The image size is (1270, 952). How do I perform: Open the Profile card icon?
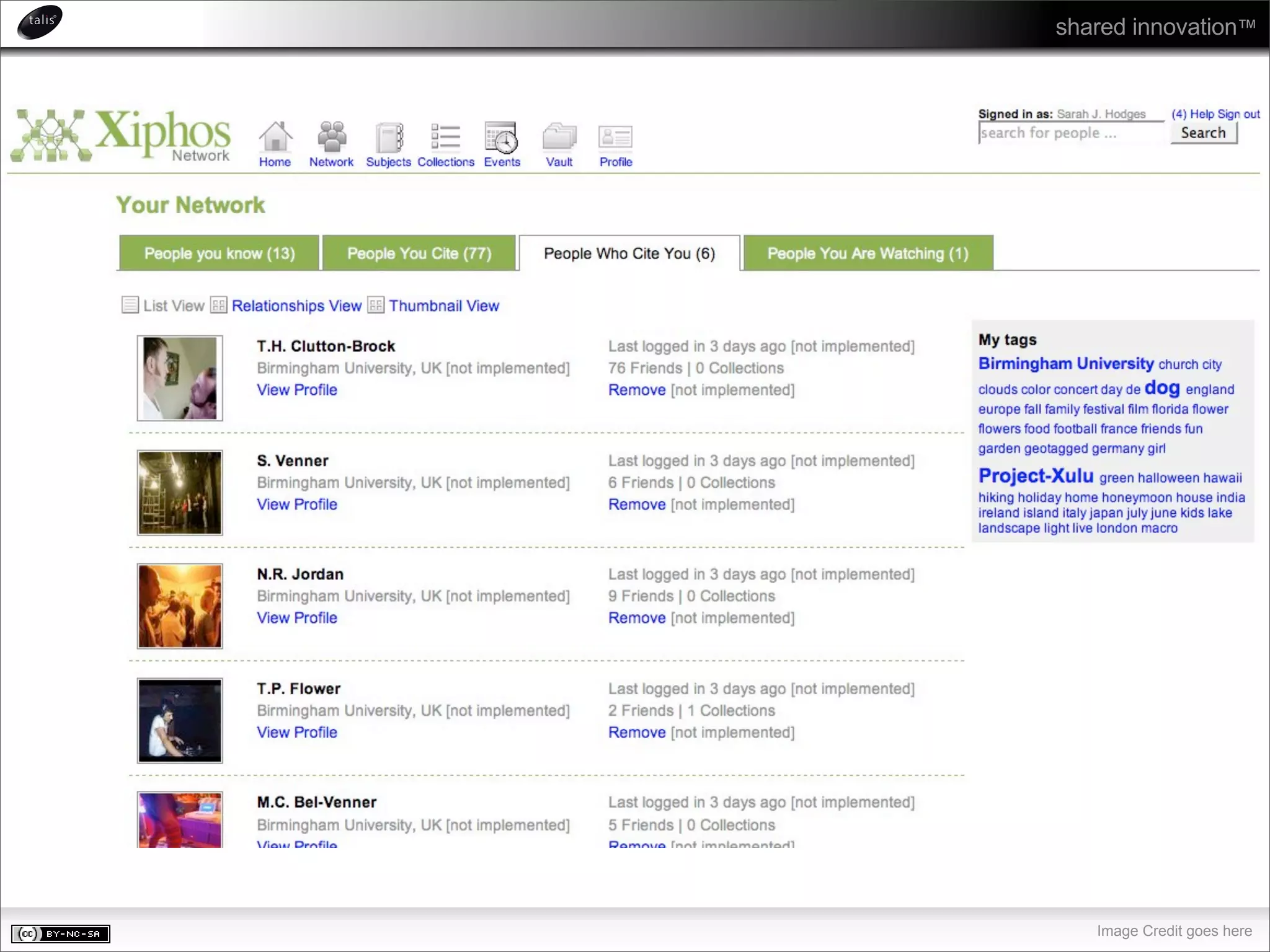click(616, 137)
